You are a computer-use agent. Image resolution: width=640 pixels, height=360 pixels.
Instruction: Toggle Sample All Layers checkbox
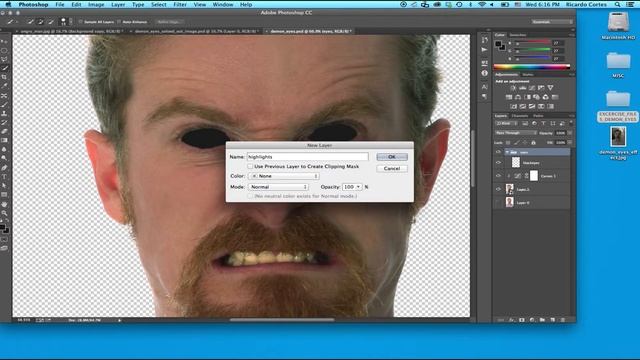80,22
